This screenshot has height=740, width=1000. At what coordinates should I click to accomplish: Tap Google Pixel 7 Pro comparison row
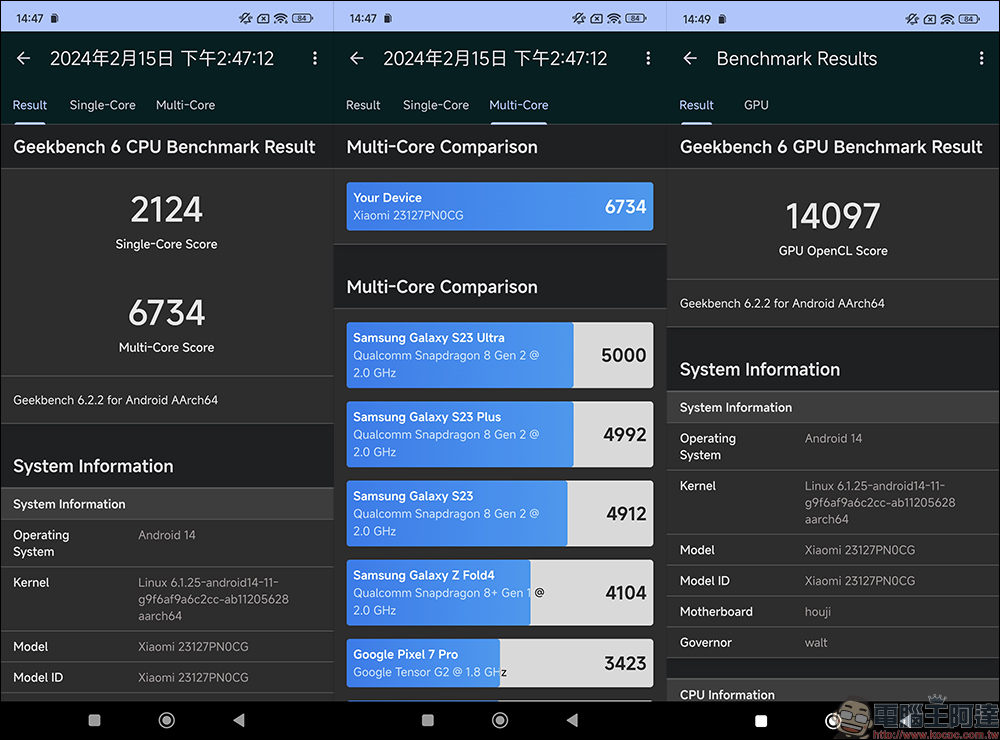click(500, 663)
